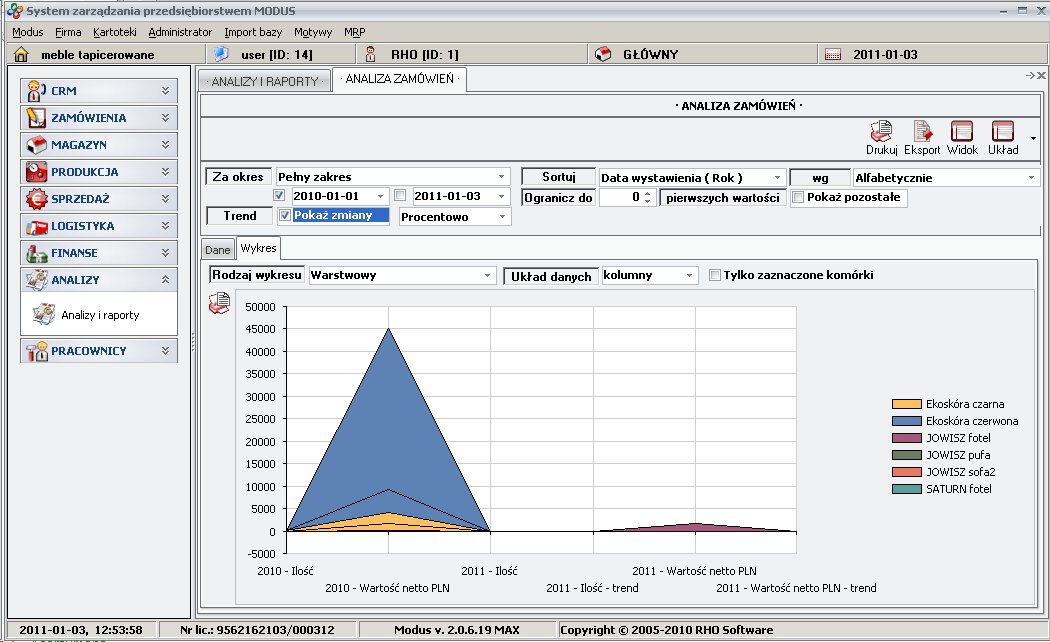Open the Kartoteki menu

[114, 32]
